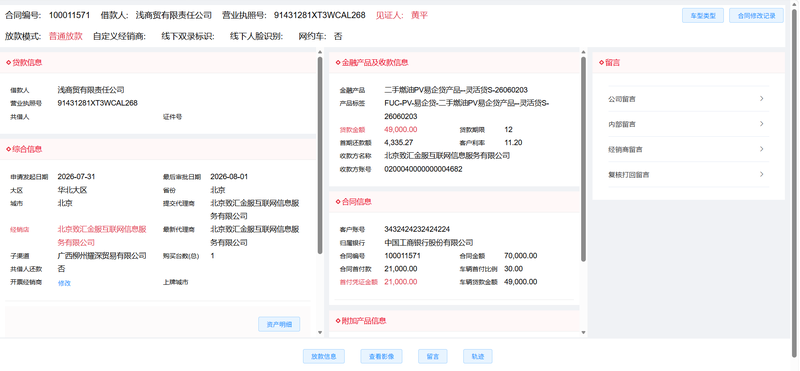Click the 留言 button in bottom bar

point(433,356)
